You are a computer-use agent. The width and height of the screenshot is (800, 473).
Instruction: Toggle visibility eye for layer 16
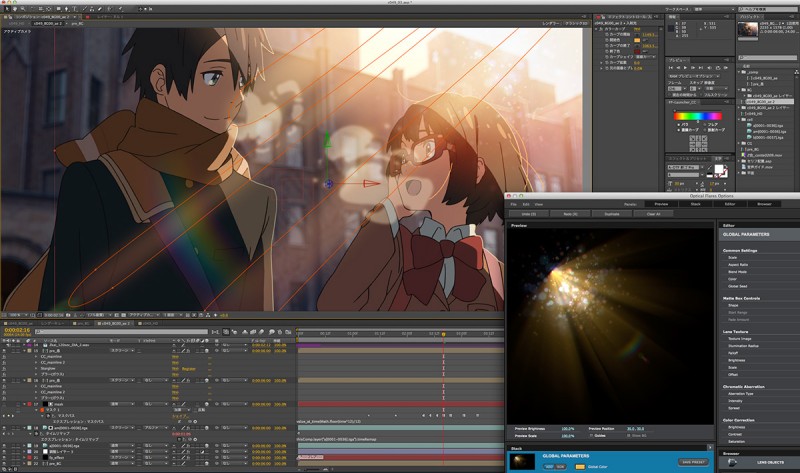(x=4, y=381)
